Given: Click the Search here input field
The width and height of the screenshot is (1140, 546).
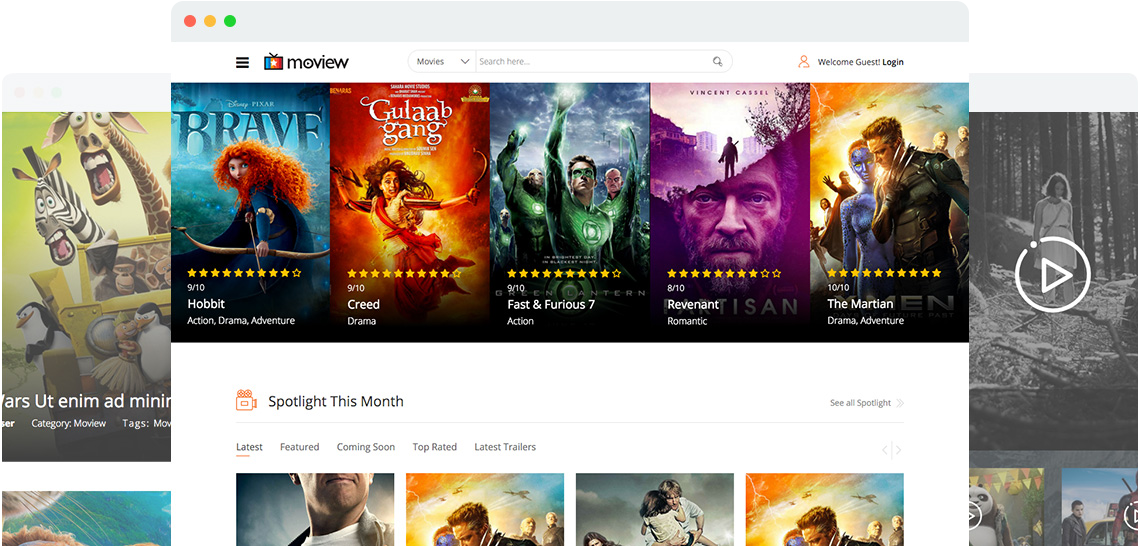Looking at the screenshot, I should (x=593, y=62).
